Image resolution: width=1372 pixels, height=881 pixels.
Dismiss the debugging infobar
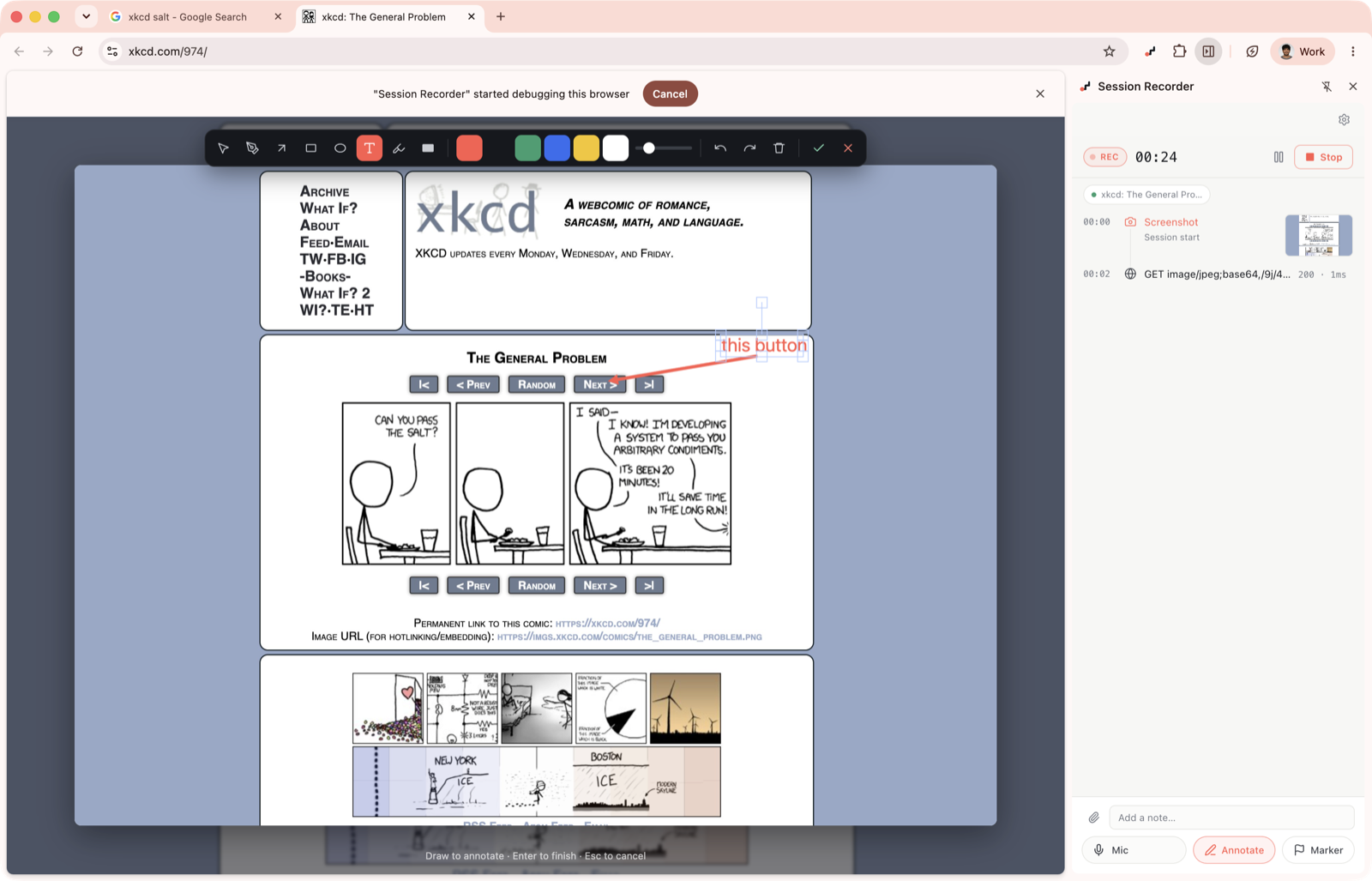tap(1040, 94)
